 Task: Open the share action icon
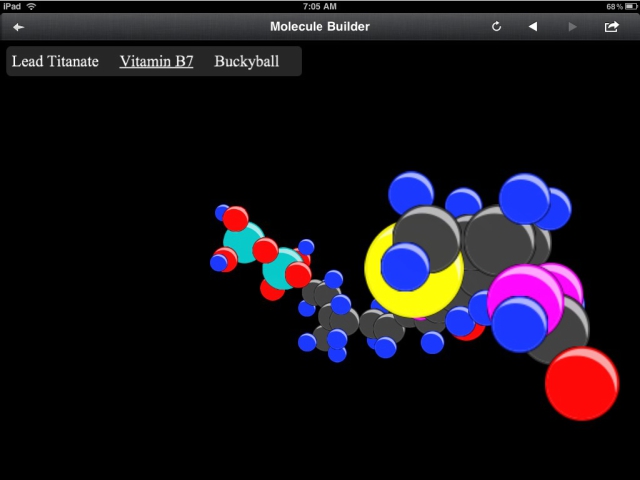pos(611,27)
